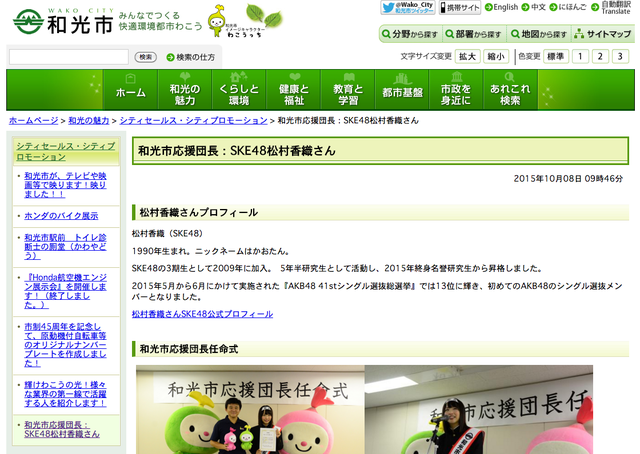Shrink text with 縮小 button

[x=496, y=56]
